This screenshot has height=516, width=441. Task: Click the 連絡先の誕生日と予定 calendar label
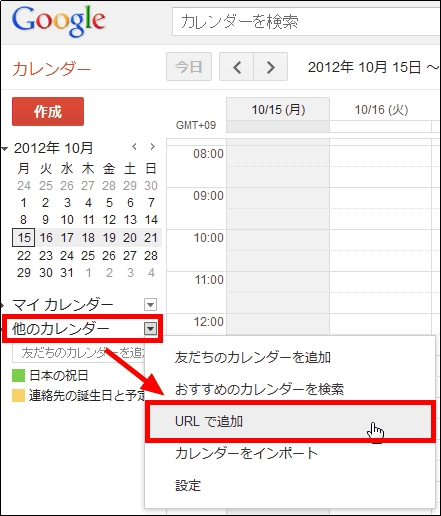coord(87,396)
